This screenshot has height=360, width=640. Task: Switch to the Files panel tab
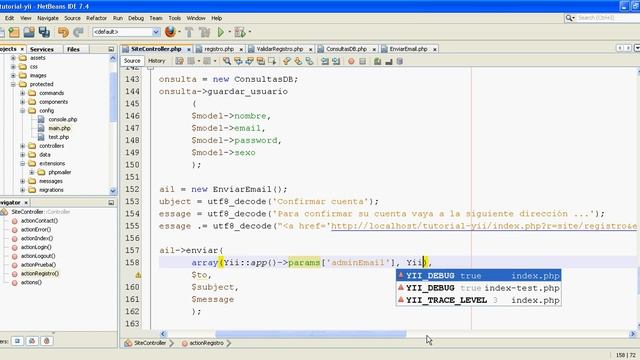[73, 49]
